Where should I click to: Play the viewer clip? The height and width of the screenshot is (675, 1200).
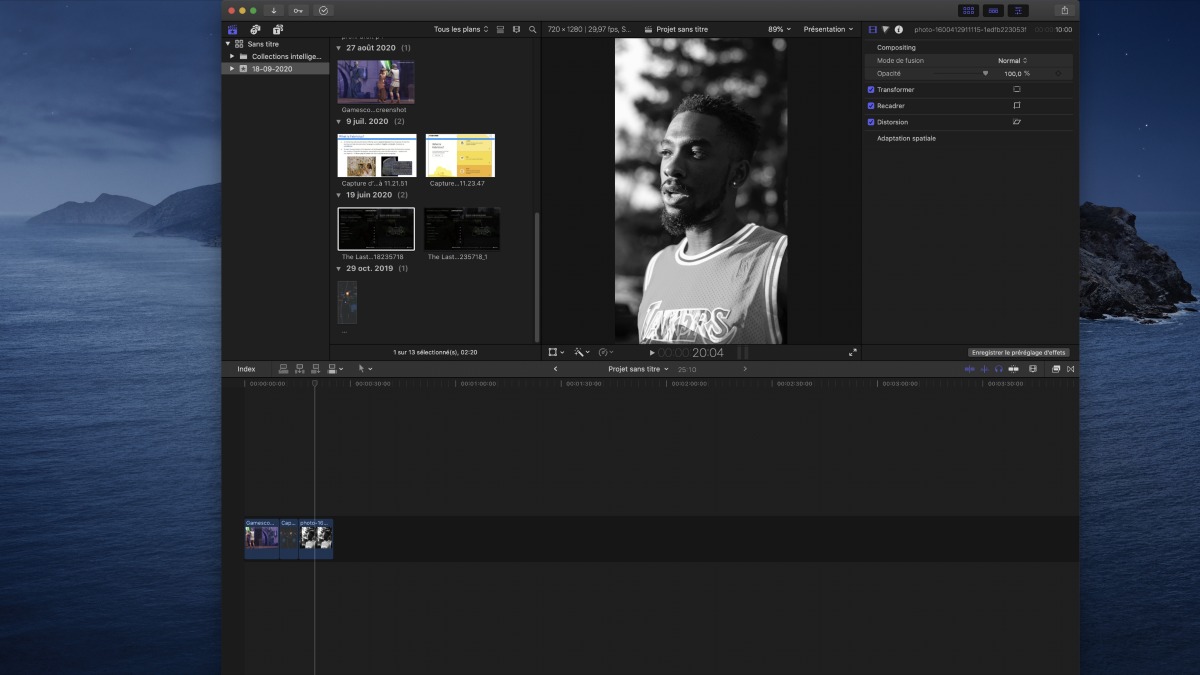point(652,353)
